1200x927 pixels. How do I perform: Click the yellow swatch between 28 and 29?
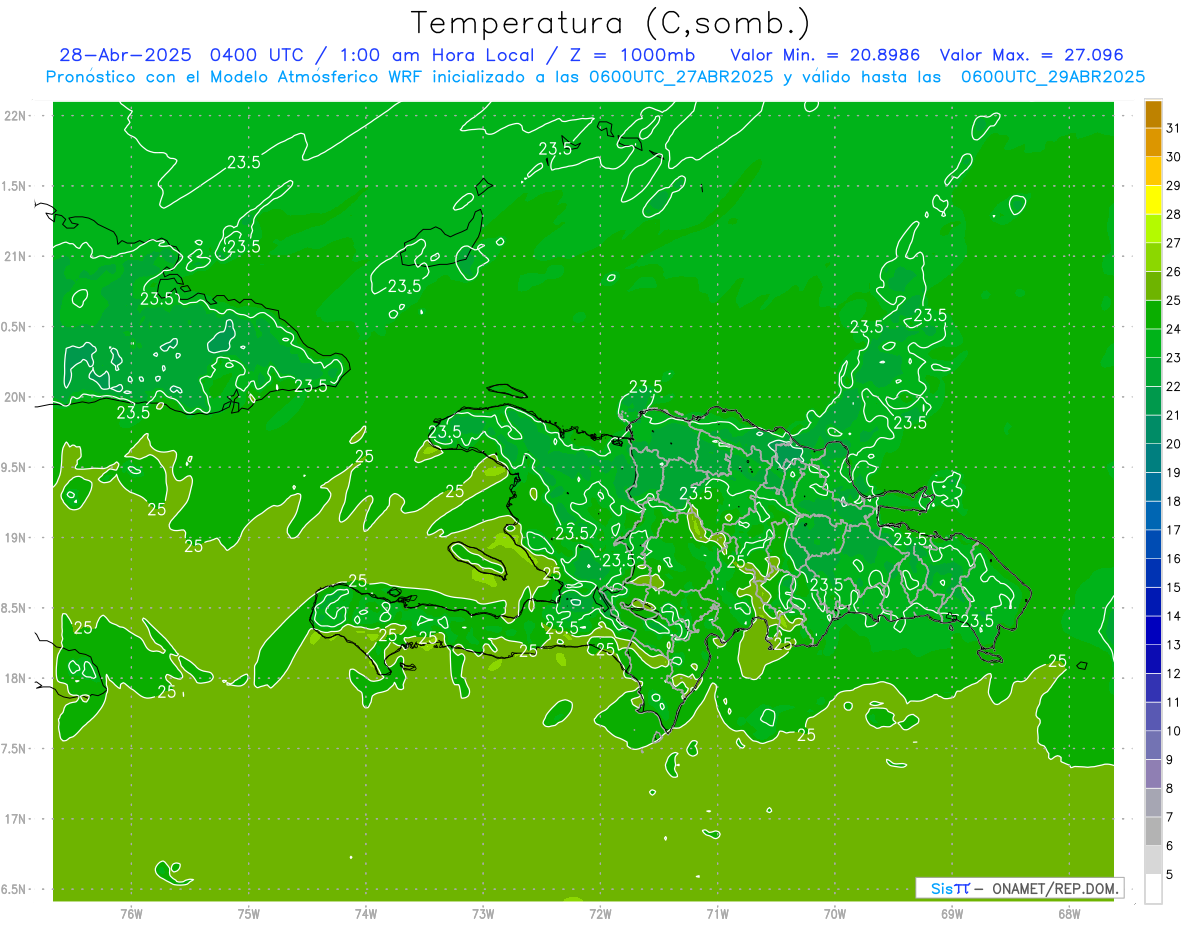[1153, 200]
